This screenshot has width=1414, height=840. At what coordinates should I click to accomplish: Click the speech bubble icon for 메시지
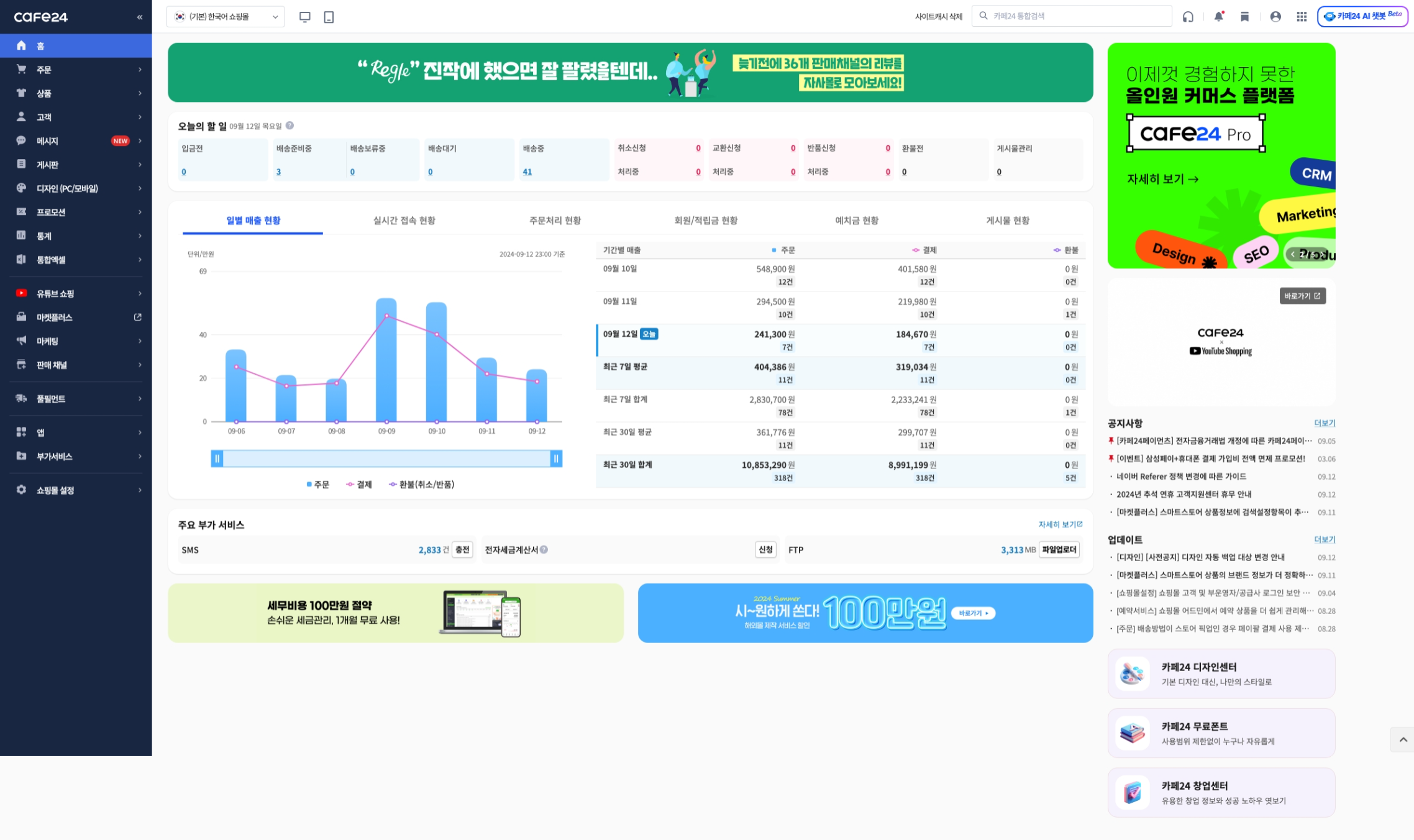(x=21, y=140)
